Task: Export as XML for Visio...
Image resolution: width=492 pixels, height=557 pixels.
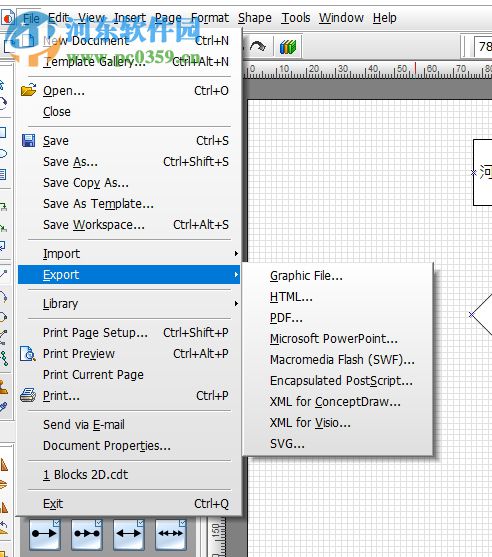Action: pos(337,422)
